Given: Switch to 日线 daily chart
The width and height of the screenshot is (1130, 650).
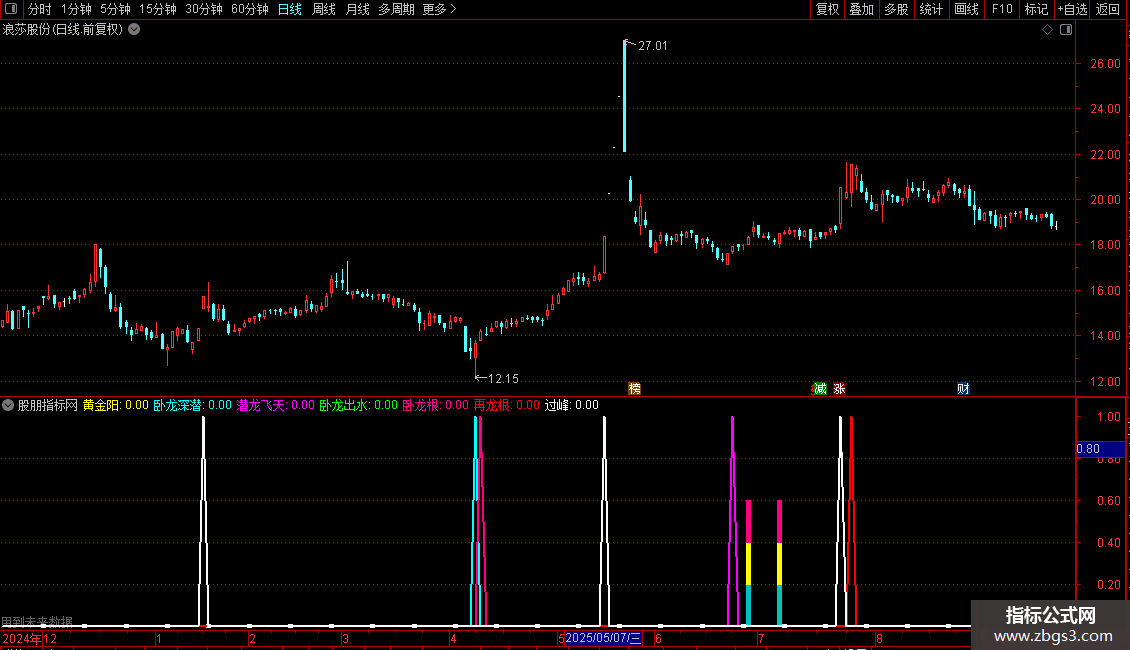Looking at the screenshot, I should (290, 9).
